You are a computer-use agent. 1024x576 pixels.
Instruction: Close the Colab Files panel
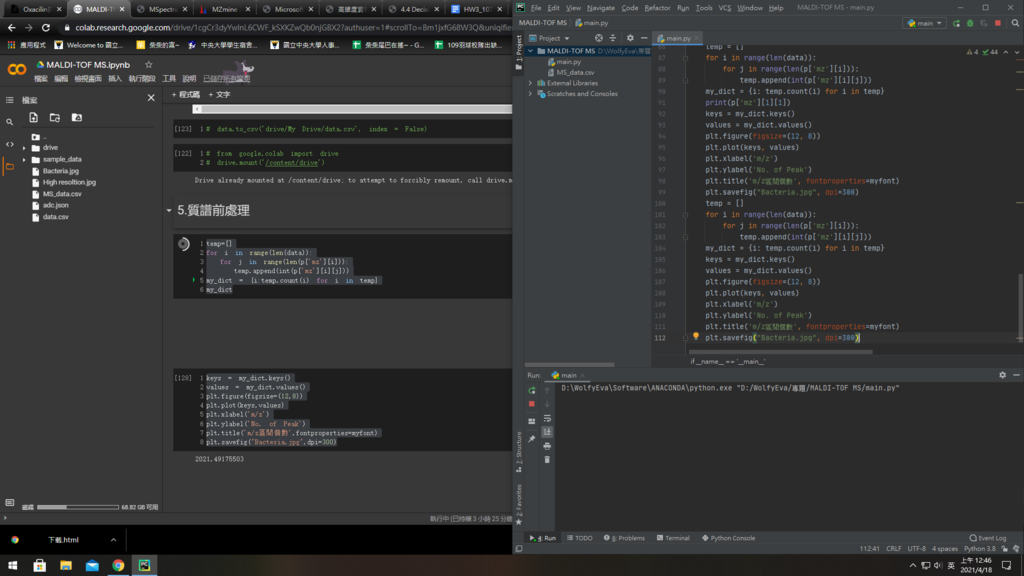pyautogui.click(x=151, y=98)
